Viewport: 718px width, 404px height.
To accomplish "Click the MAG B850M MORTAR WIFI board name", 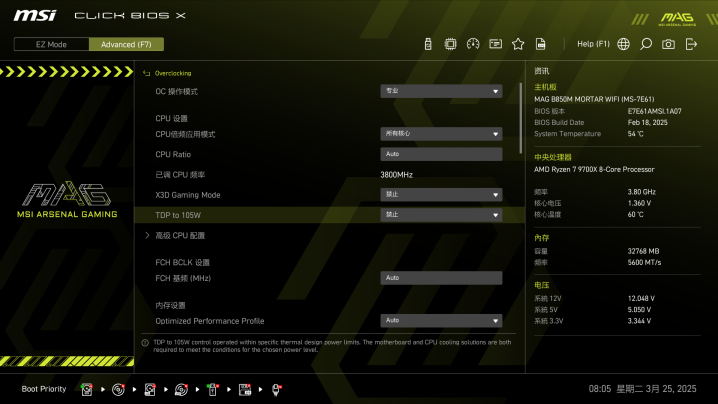I will [594, 99].
